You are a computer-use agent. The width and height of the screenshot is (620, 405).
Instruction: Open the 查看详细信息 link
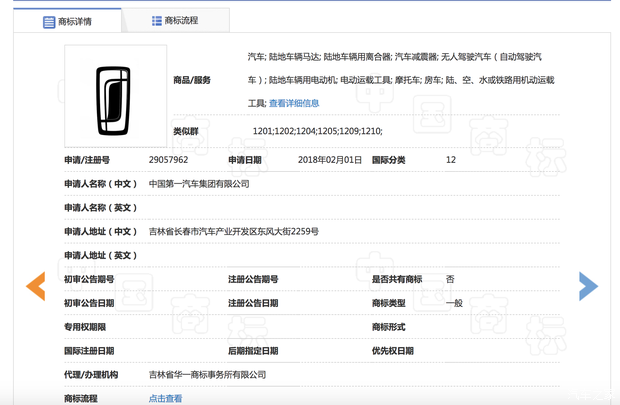(x=294, y=103)
